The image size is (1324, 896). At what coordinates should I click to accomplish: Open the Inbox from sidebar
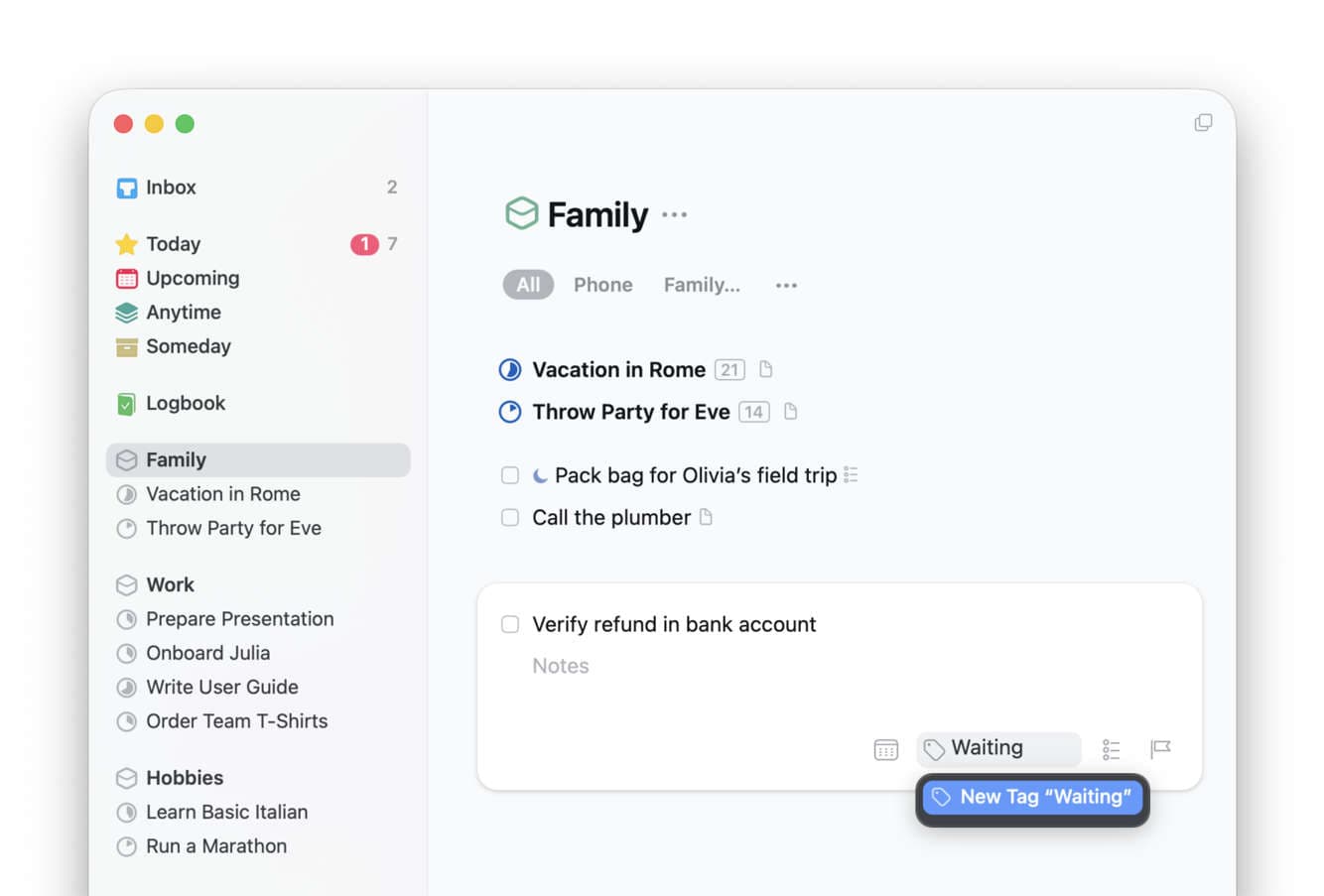point(171,188)
